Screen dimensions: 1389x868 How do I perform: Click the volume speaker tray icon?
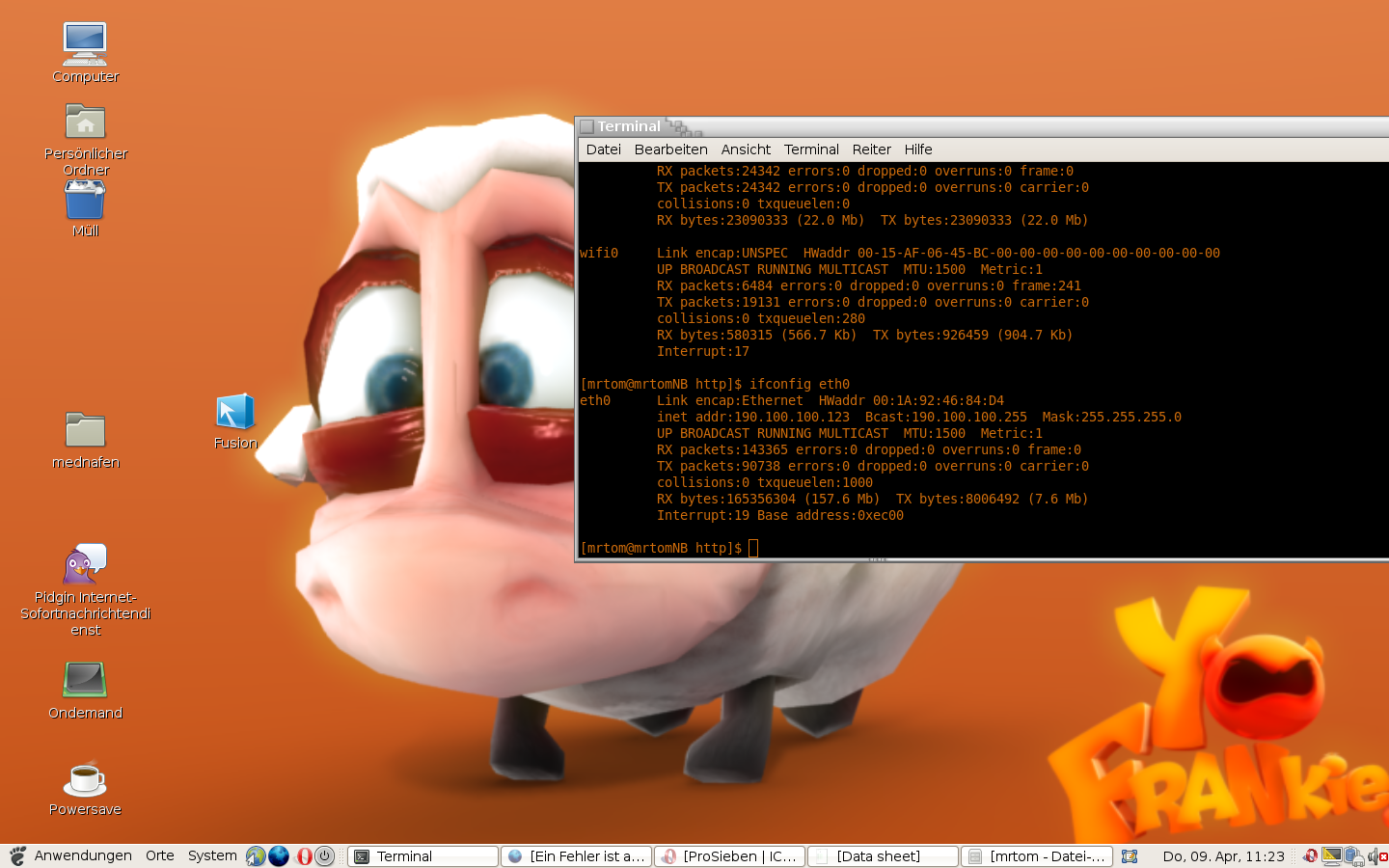tap(1374, 856)
